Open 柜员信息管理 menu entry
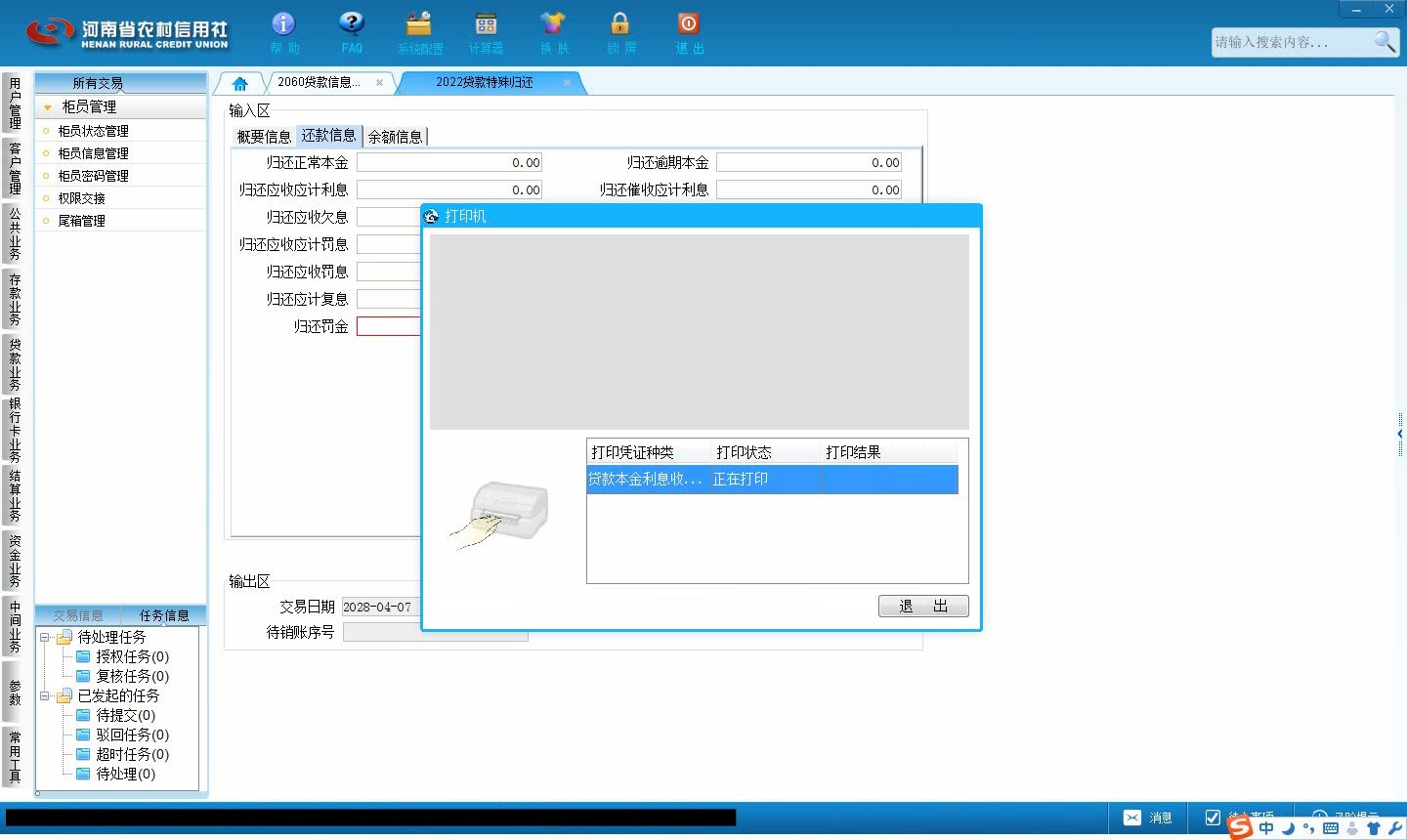 point(93,153)
